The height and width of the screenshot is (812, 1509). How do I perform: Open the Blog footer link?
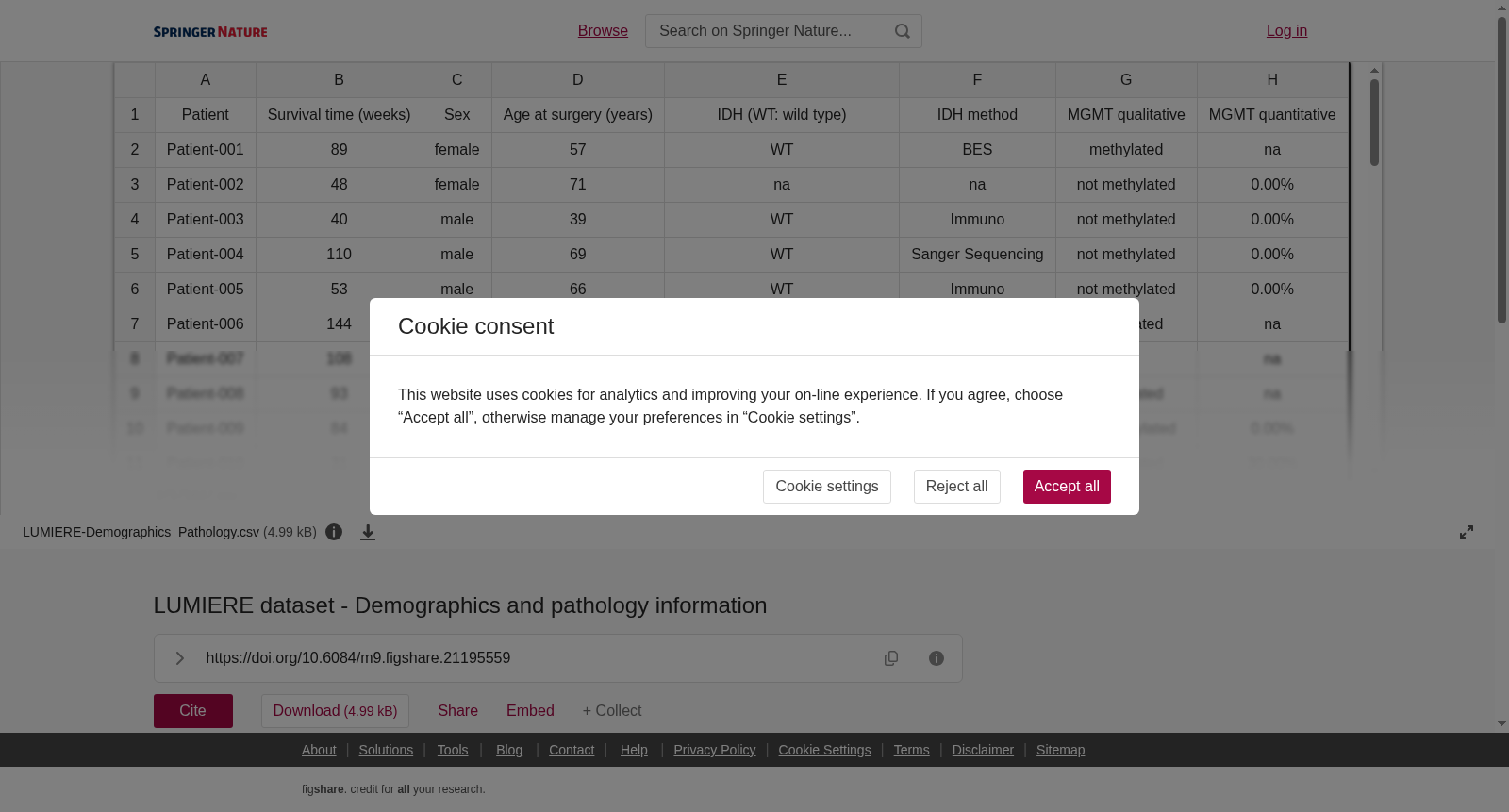pos(509,750)
